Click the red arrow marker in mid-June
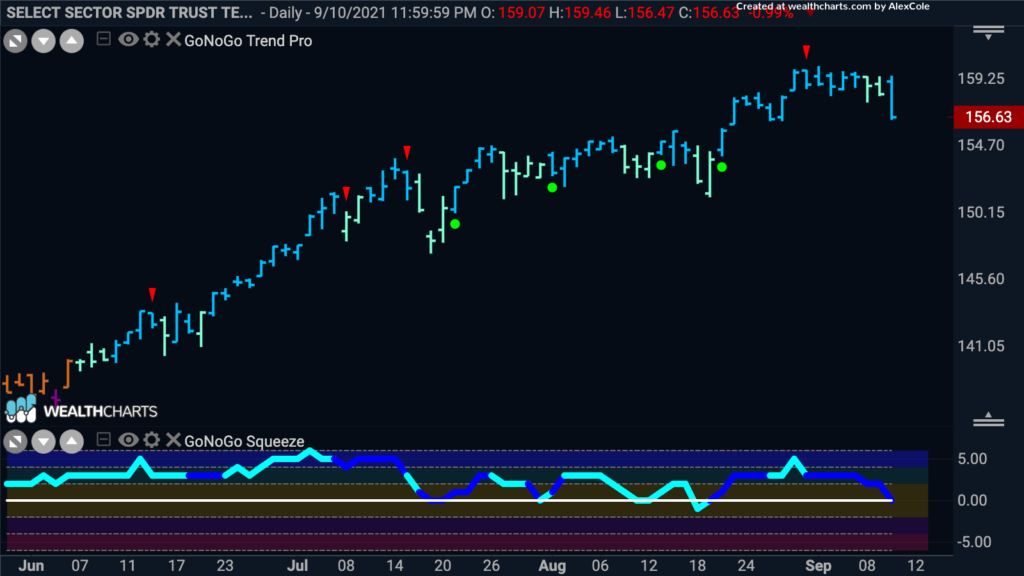 152,295
